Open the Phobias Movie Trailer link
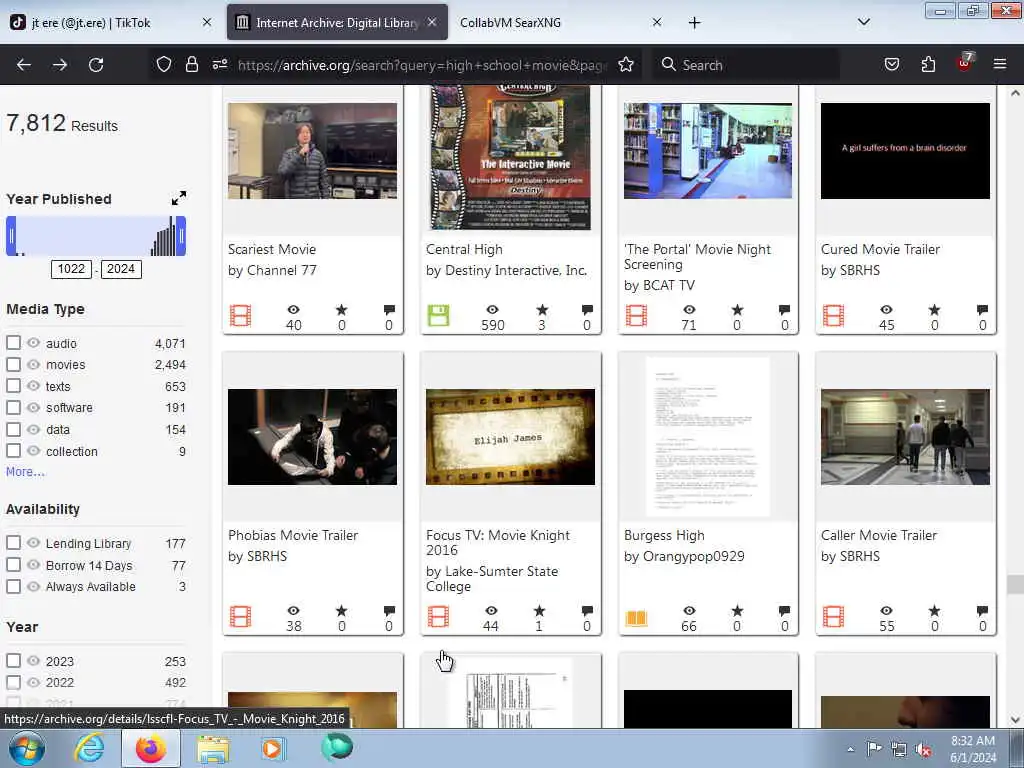Screen dimensions: 1024x768 [x=293, y=536]
